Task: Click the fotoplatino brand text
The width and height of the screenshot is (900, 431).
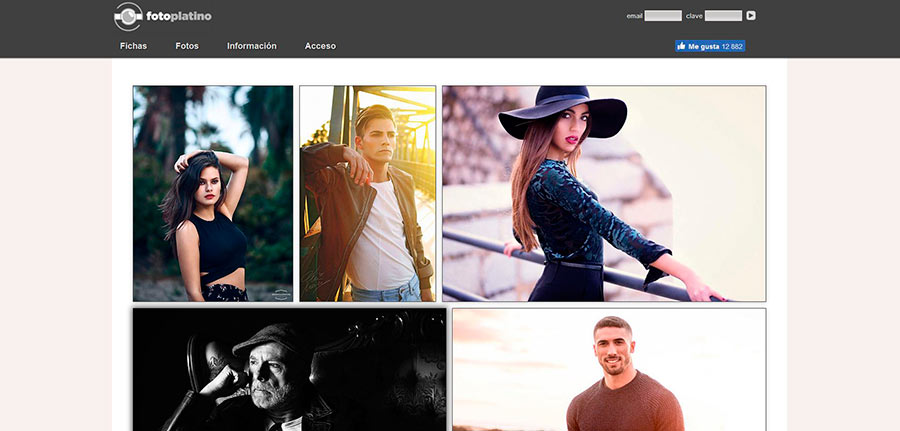Action: (x=179, y=17)
